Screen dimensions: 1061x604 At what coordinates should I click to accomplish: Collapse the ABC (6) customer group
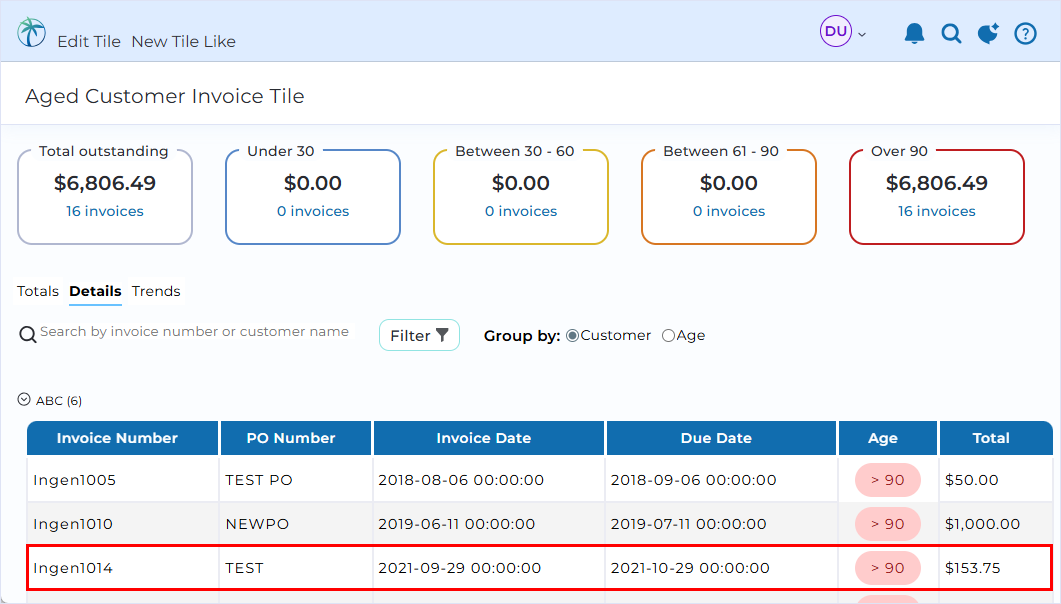pyautogui.click(x=24, y=400)
